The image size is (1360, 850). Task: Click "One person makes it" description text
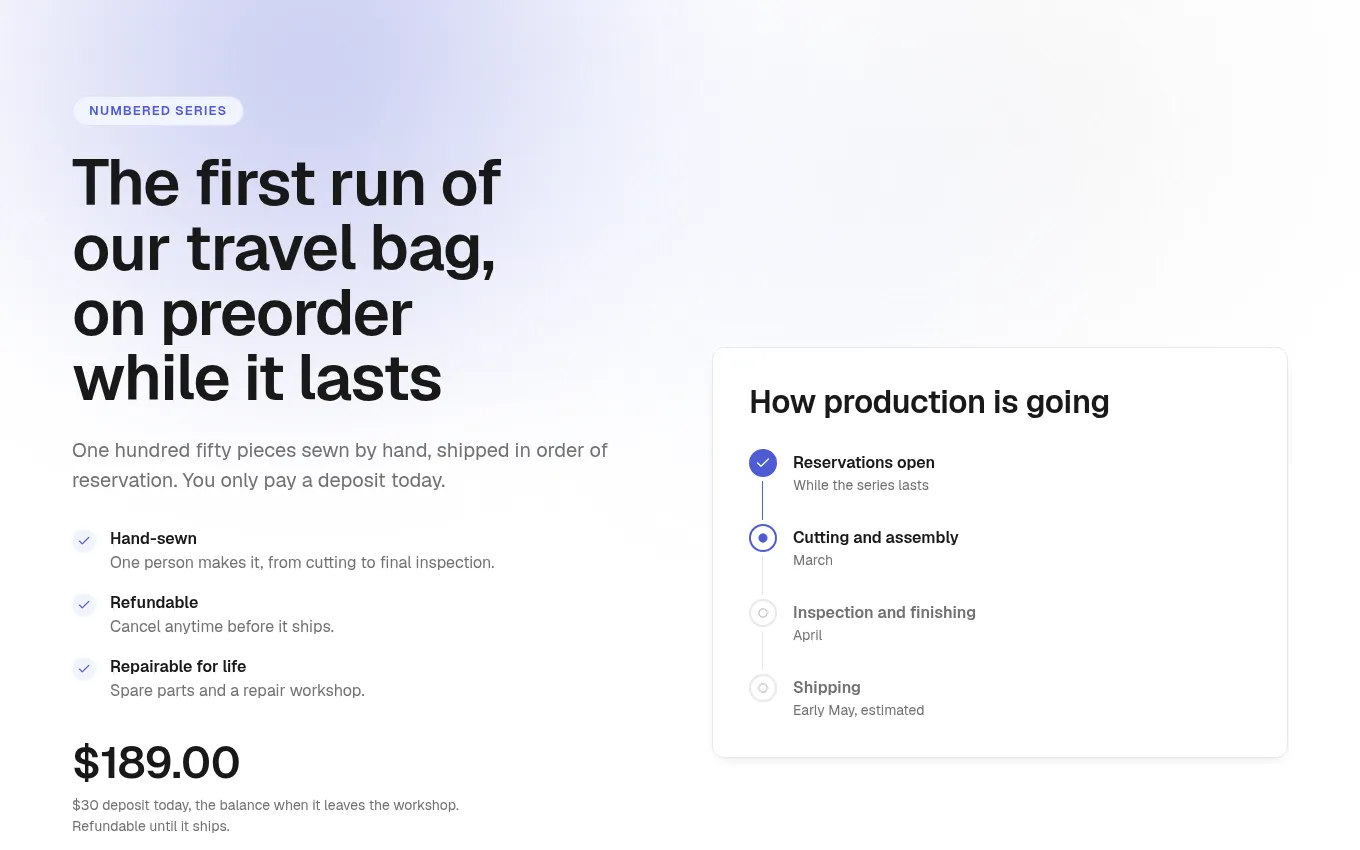coord(302,562)
